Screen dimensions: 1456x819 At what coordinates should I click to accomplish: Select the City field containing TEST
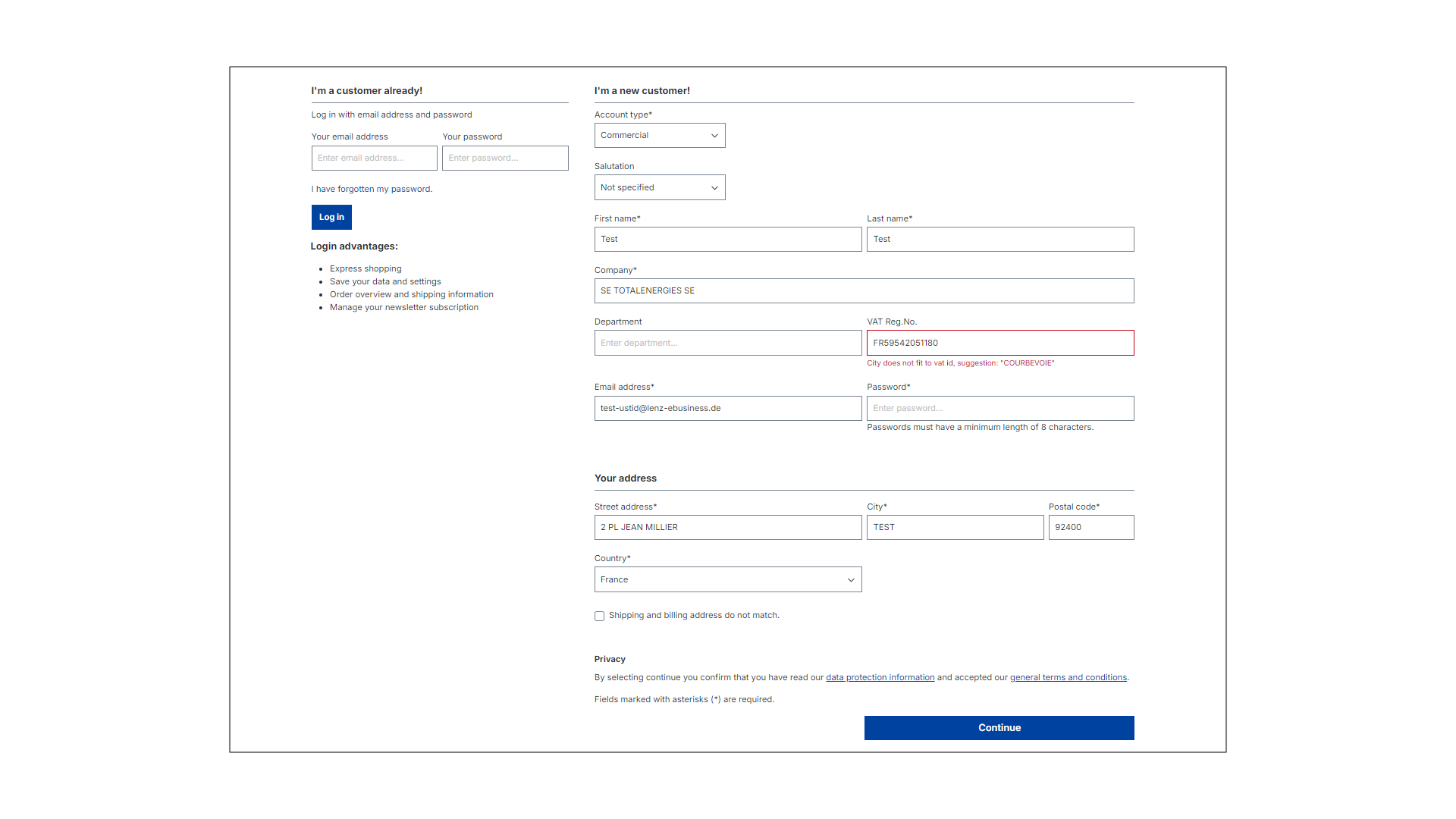(955, 527)
